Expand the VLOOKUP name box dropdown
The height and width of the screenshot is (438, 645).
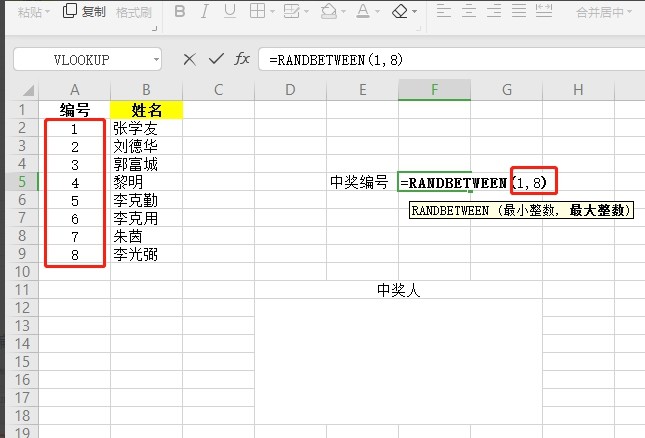coord(156,60)
